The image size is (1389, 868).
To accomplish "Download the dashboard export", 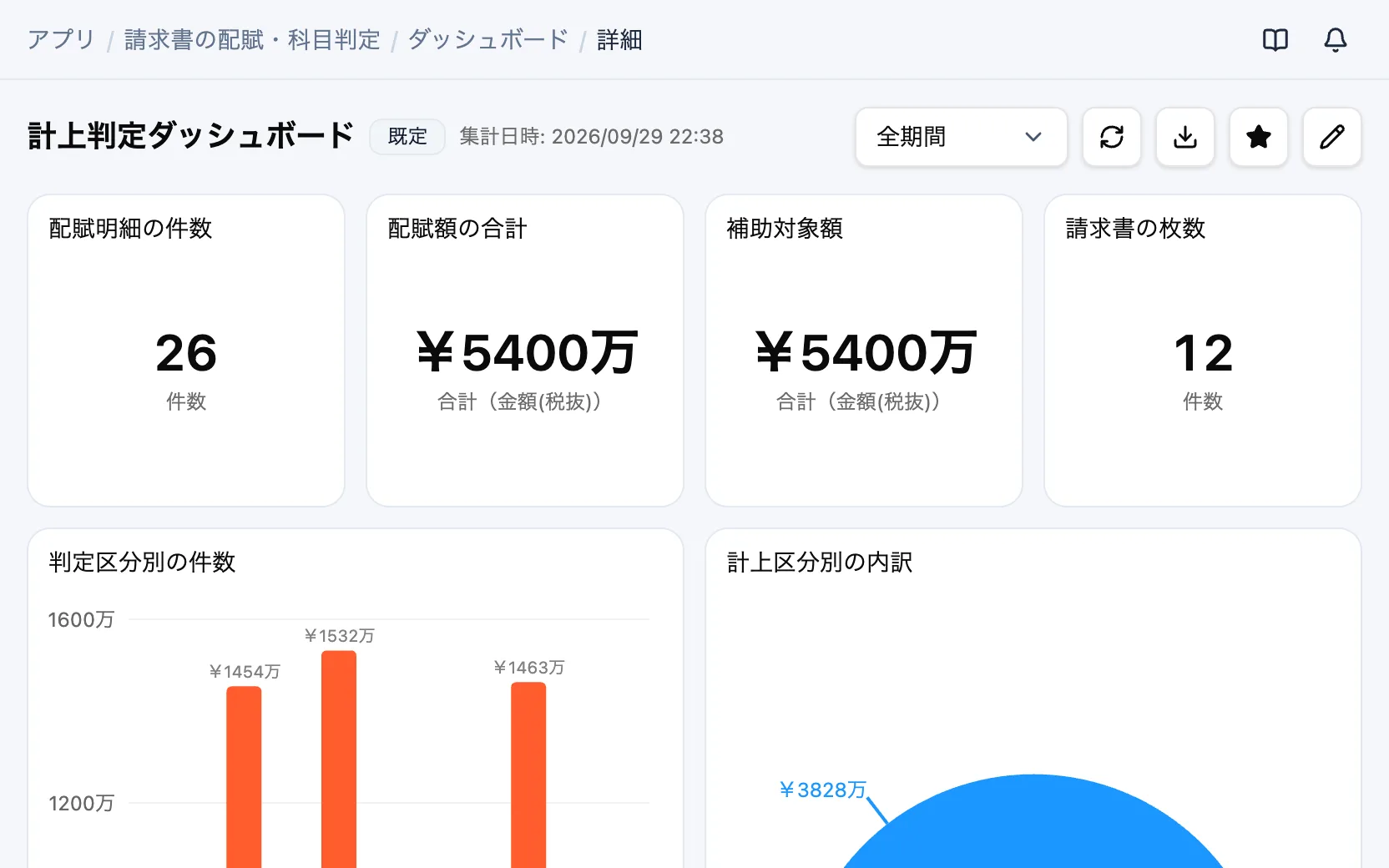I will point(1185,137).
